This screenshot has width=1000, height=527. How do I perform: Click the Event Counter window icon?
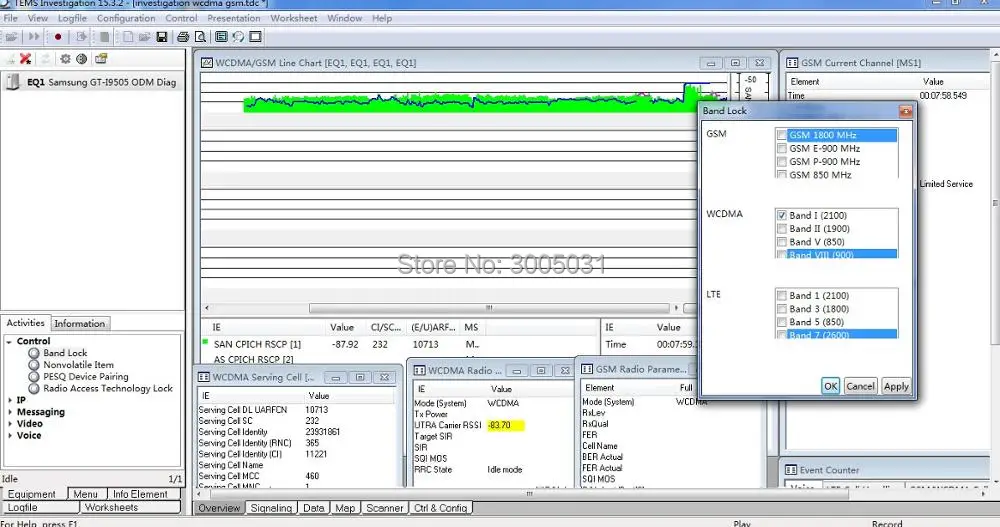[x=791, y=470]
